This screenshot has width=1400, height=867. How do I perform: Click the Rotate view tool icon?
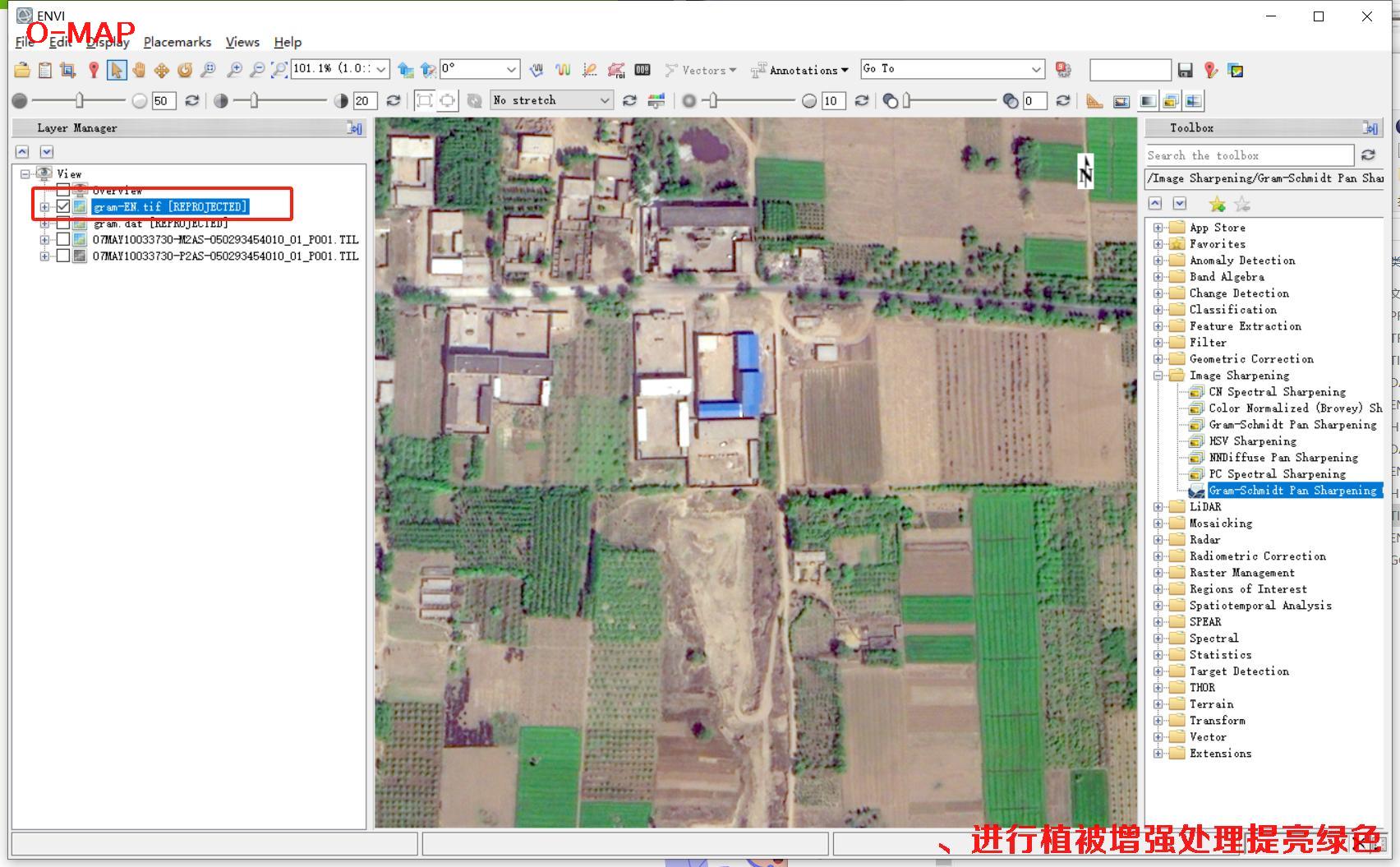[x=185, y=70]
